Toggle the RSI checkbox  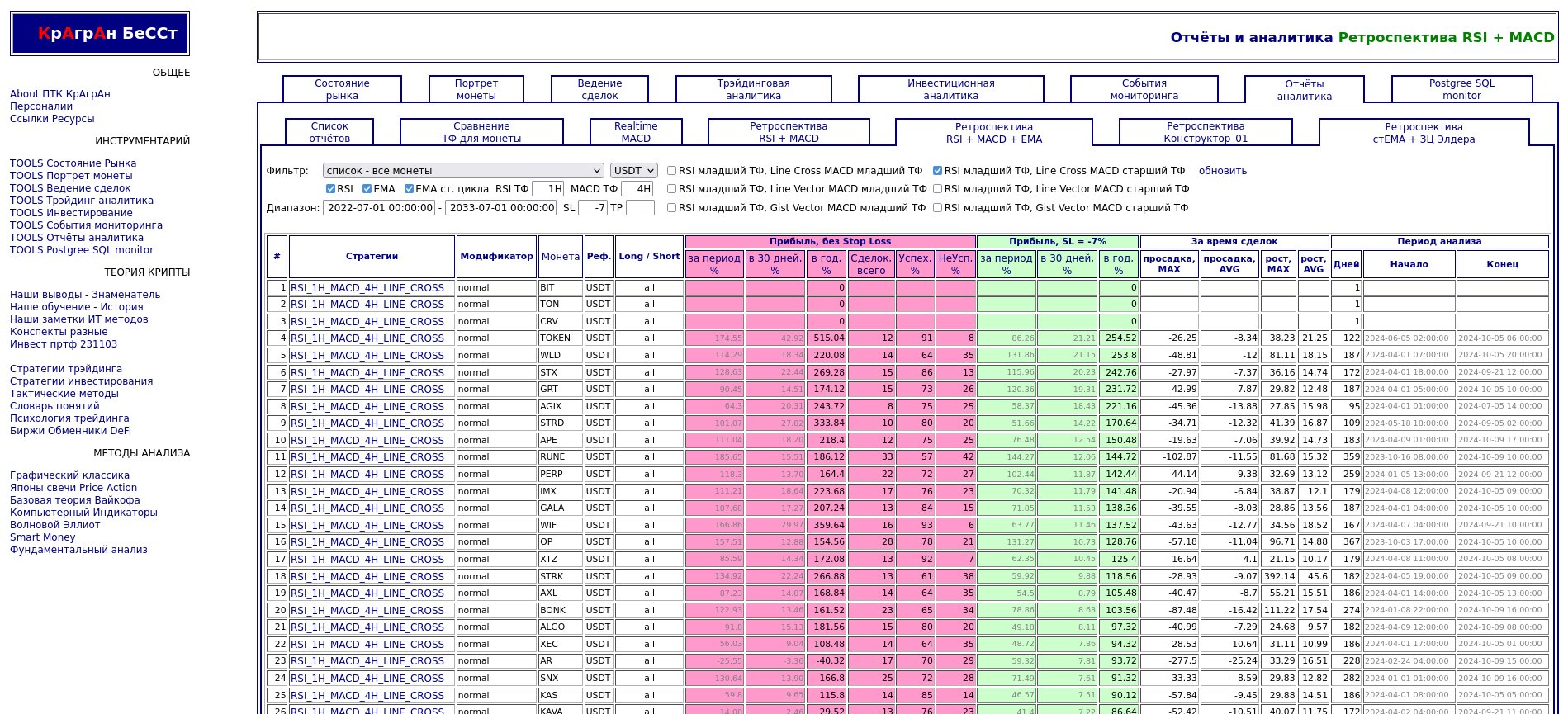pyautogui.click(x=330, y=189)
